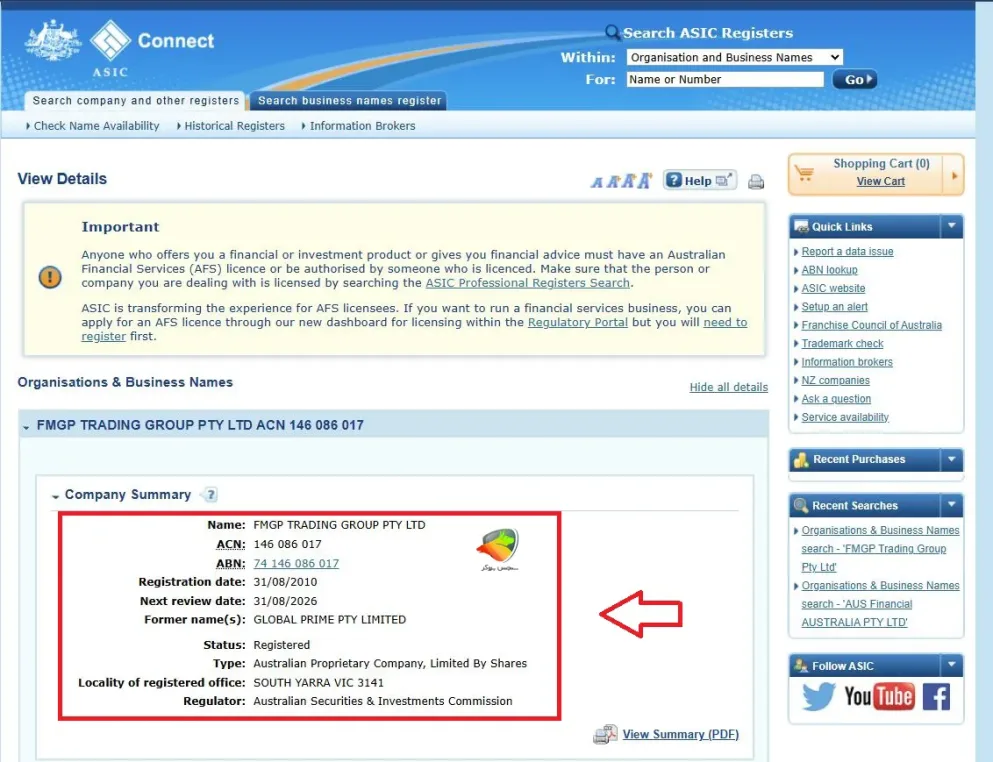
Task: Open View Summary (PDF) link
Action: click(x=680, y=734)
